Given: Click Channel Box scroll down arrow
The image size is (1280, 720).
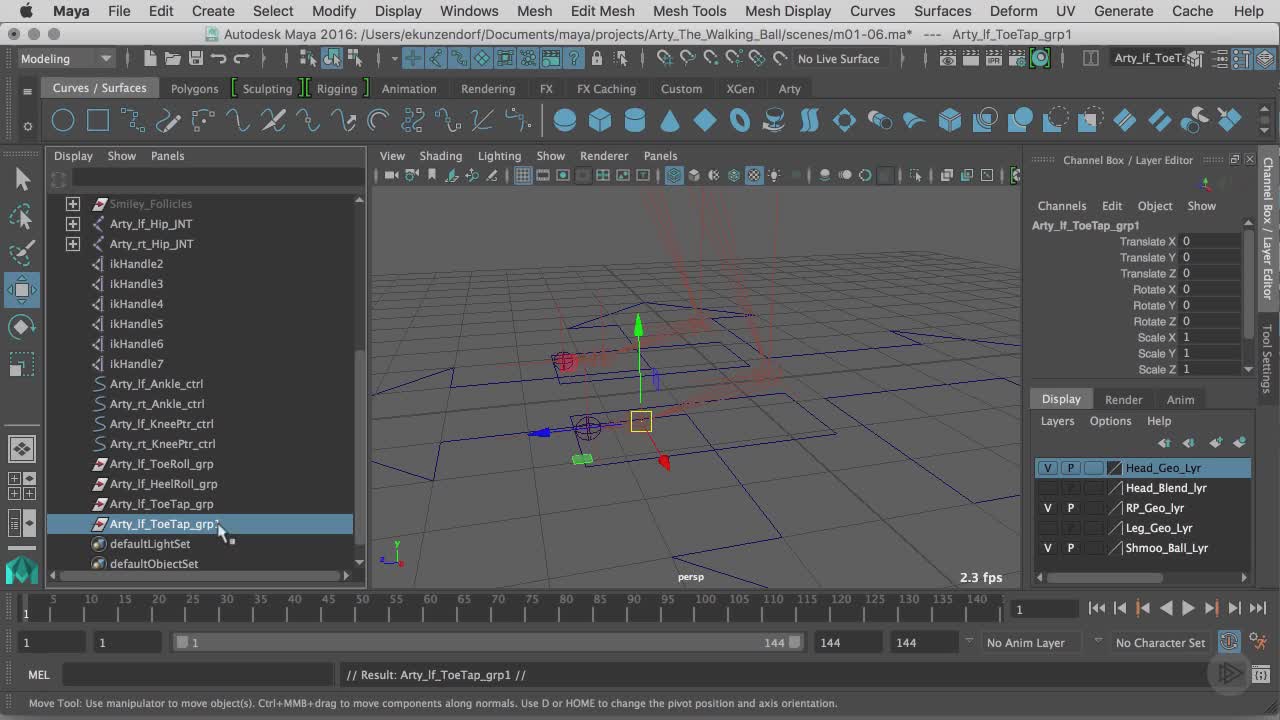Looking at the screenshot, I should coord(1248,369).
